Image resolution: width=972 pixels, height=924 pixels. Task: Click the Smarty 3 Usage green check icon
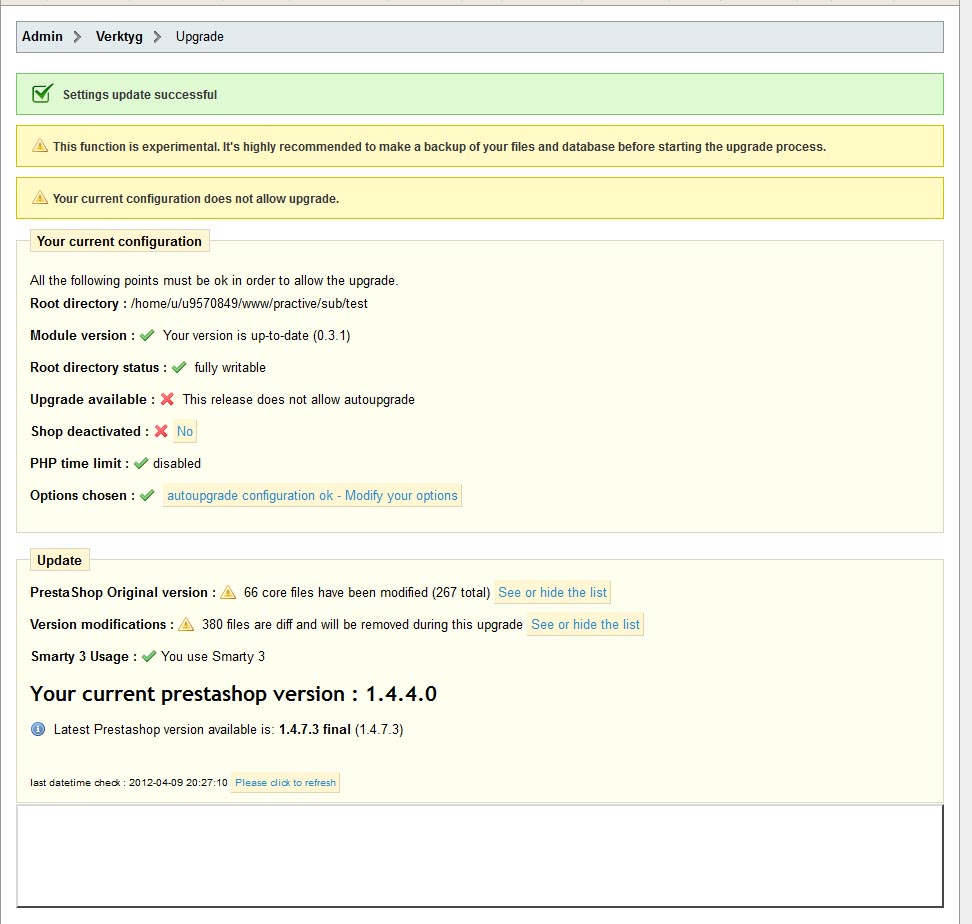click(x=149, y=656)
